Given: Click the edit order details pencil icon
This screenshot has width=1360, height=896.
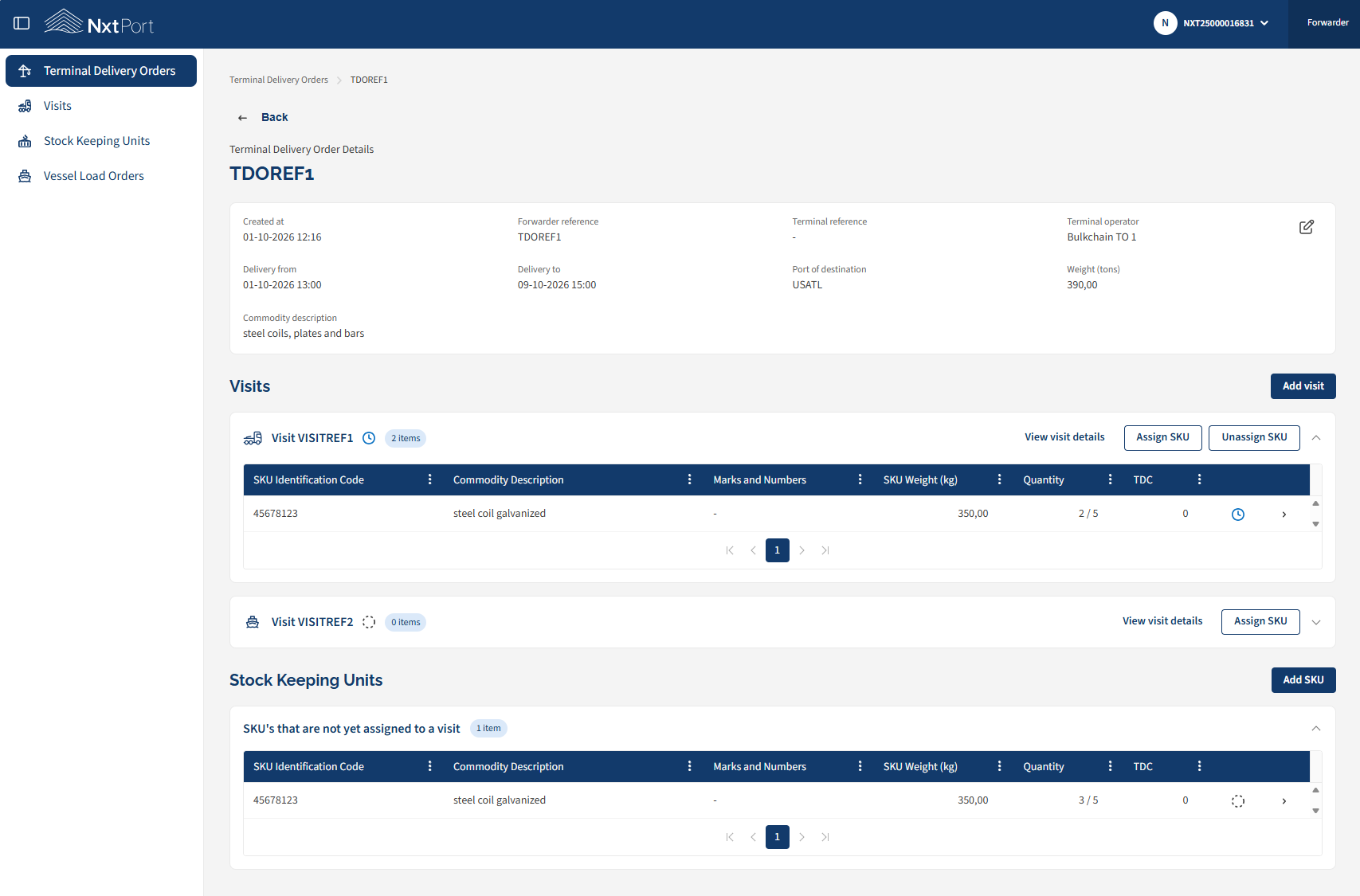Looking at the screenshot, I should (x=1307, y=227).
